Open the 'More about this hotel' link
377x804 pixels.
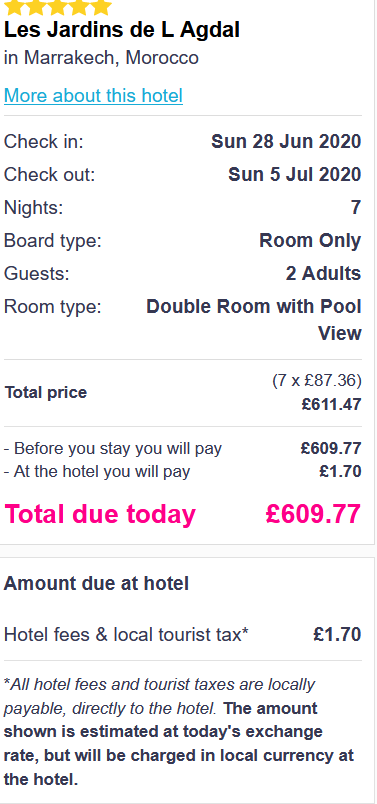coord(93,96)
